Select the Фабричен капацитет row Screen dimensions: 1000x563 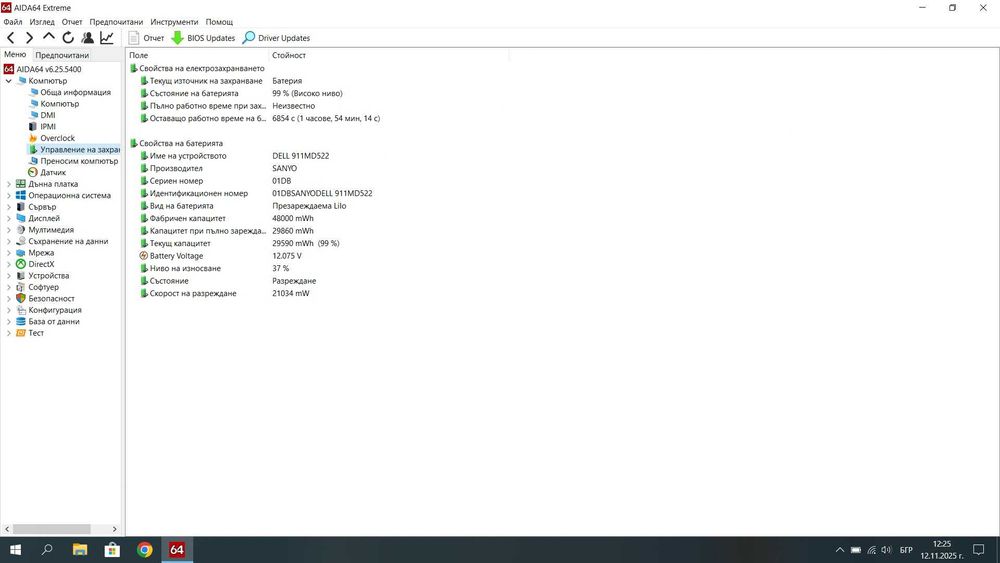(188, 219)
